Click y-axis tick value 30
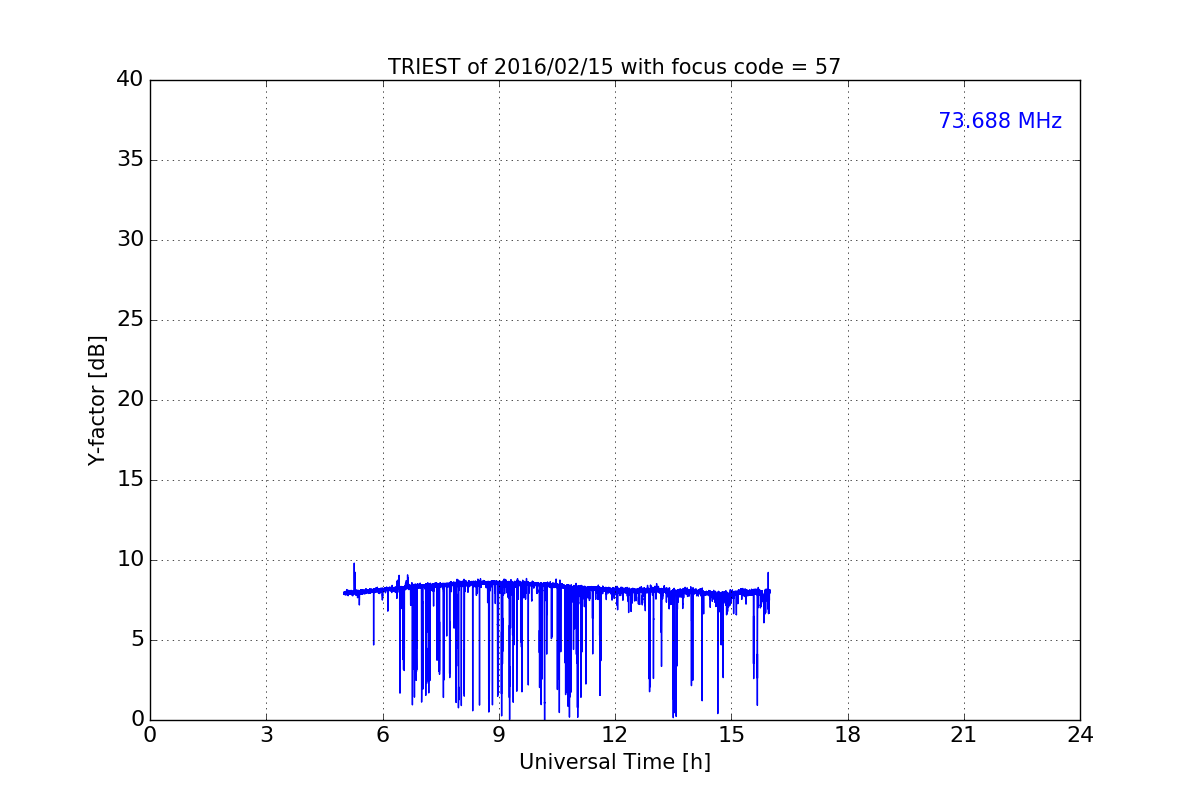The height and width of the screenshot is (800, 1200). click(130, 240)
